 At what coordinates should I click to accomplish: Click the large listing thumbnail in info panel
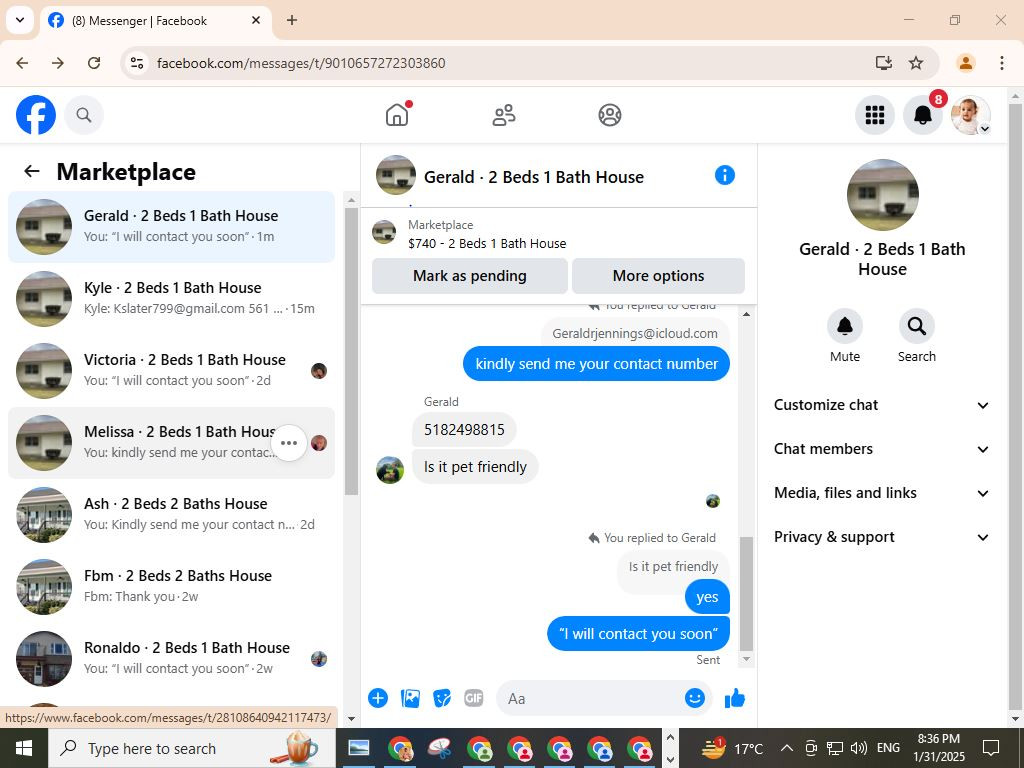click(x=882, y=195)
